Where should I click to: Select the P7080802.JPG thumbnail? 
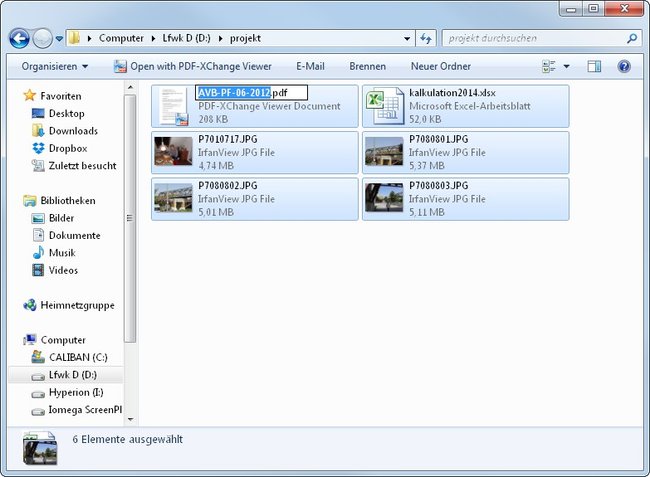tap(173, 199)
